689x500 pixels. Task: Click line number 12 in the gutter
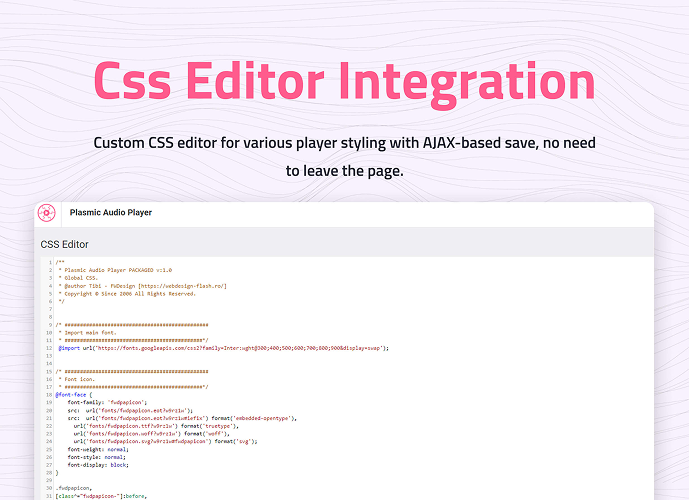[x=49, y=348]
